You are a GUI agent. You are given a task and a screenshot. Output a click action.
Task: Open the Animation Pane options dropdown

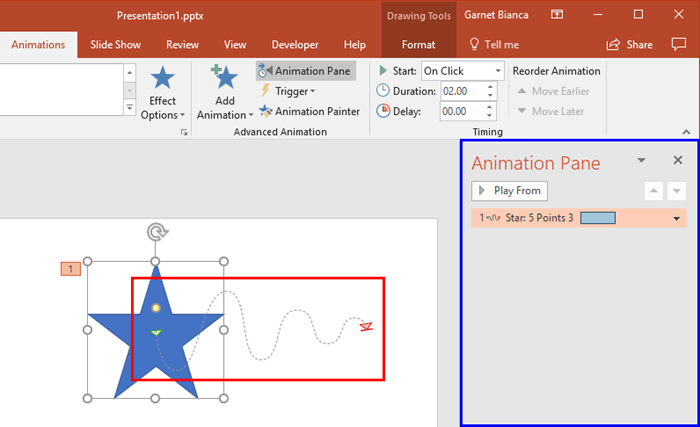(642, 160)
